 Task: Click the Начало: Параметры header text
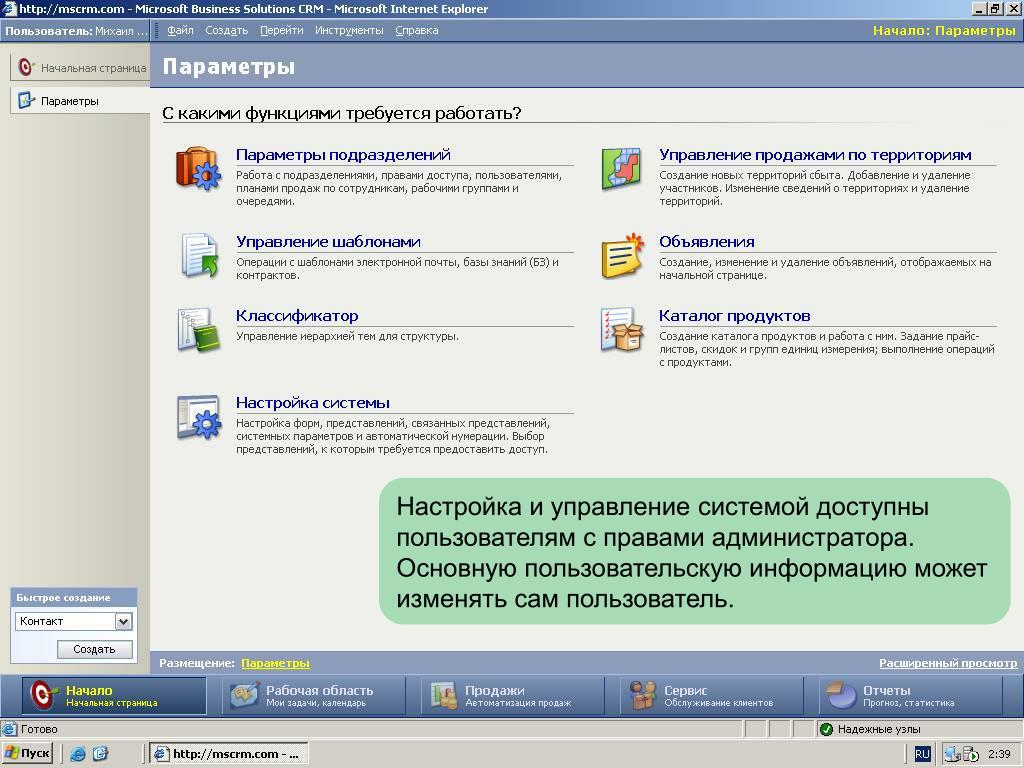pos(944,31)
